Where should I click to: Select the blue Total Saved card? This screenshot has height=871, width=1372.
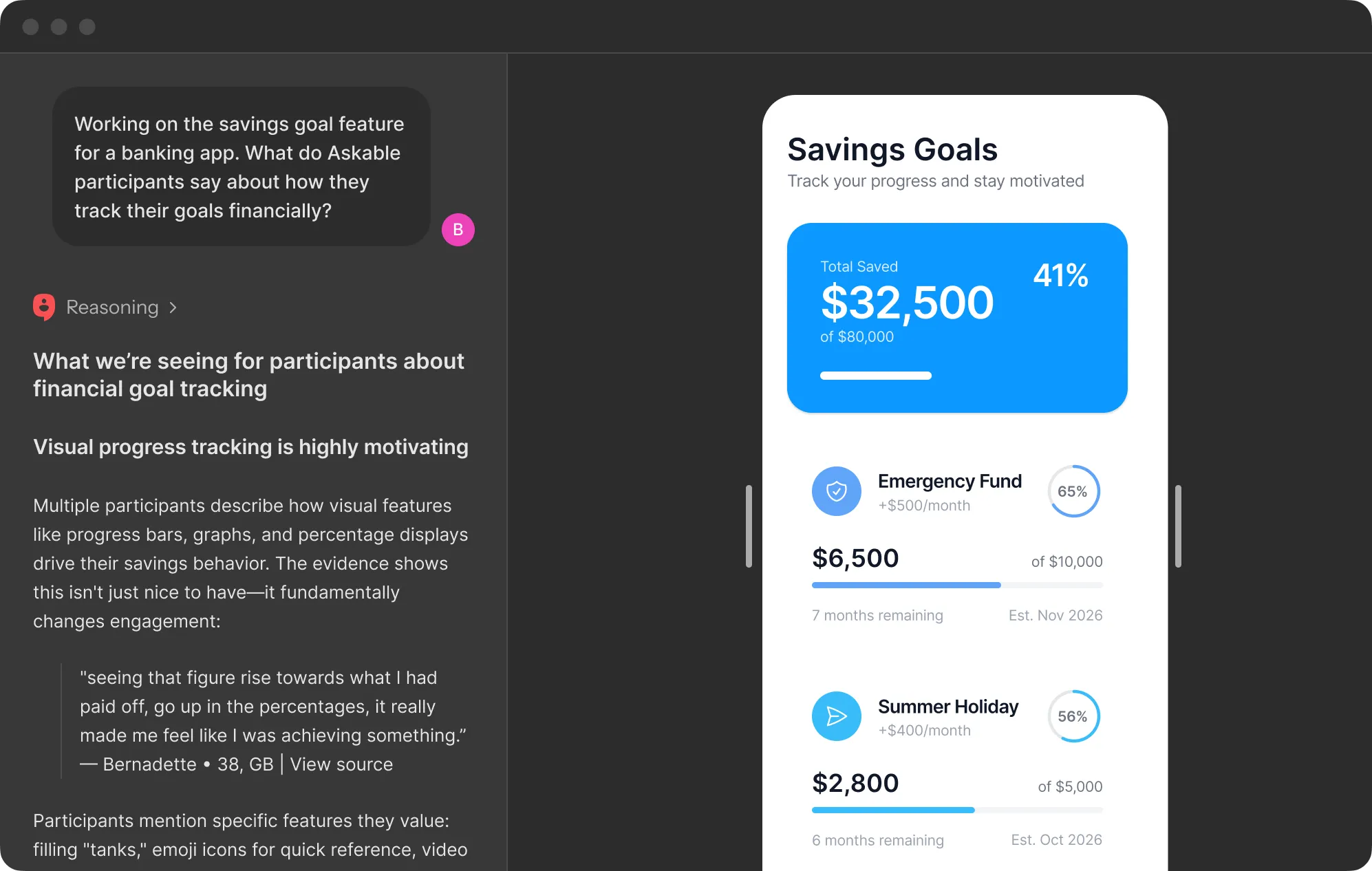click(x=957, y=318)
